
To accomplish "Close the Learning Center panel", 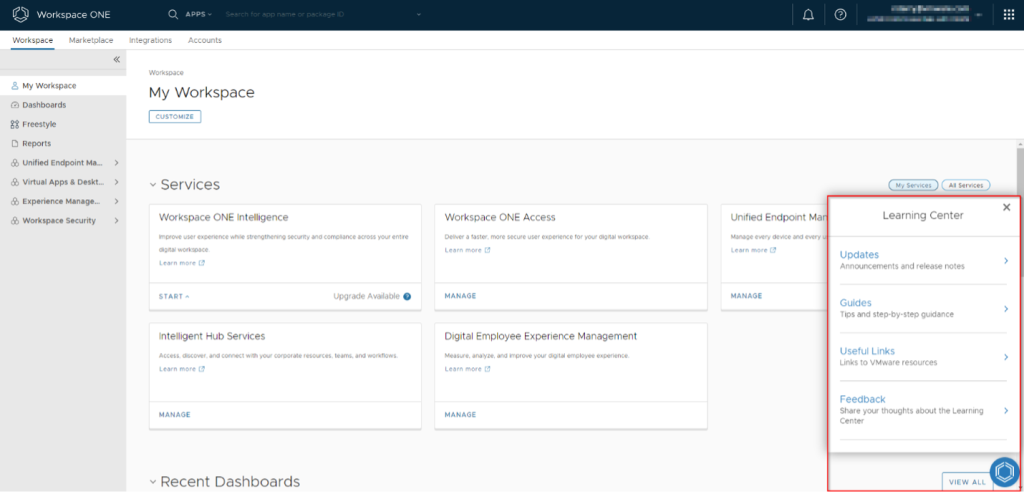I will tap(1006, 207).
